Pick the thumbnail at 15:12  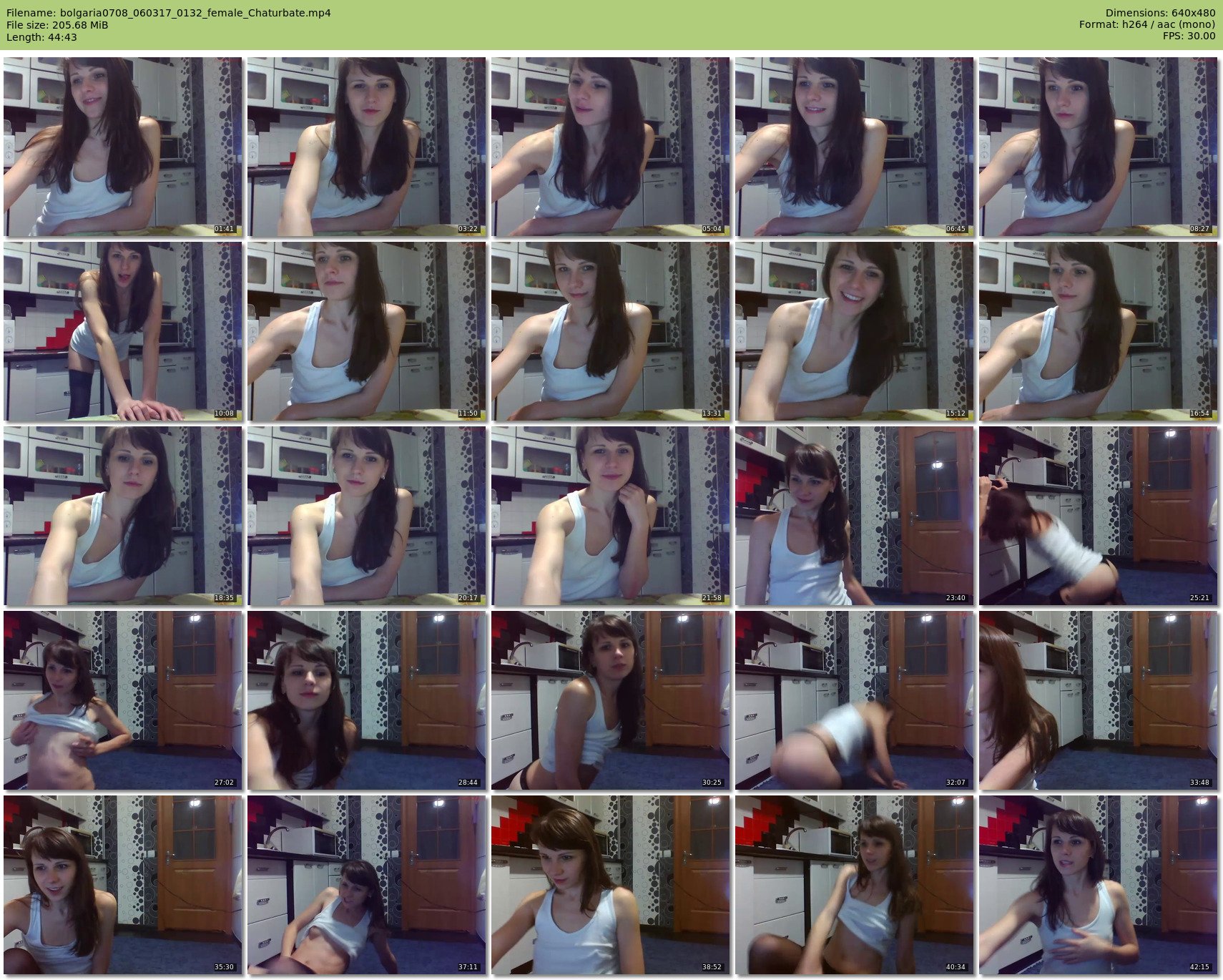pyautogui.click(x=854, y=331)
